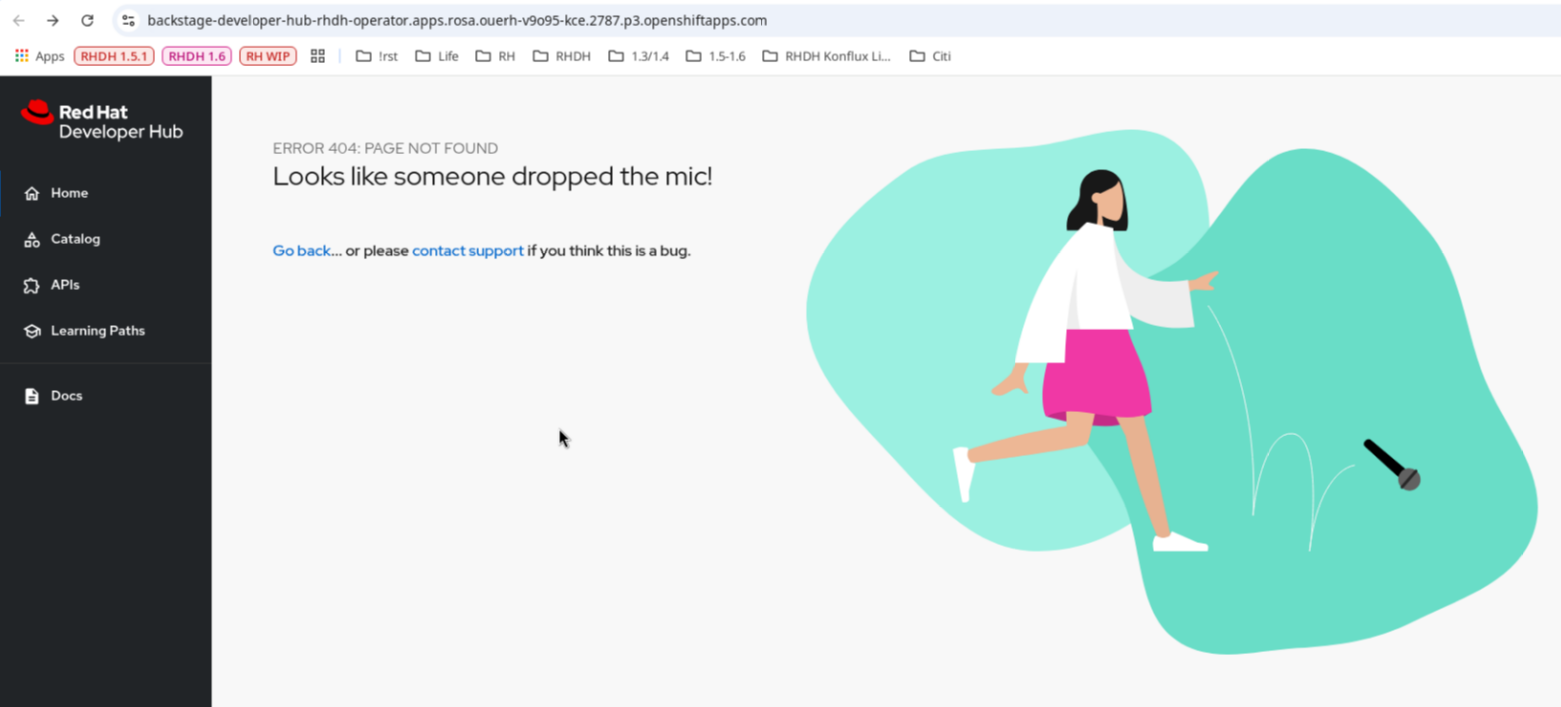Click the browser forward arrow

click(x=53, y=20)
